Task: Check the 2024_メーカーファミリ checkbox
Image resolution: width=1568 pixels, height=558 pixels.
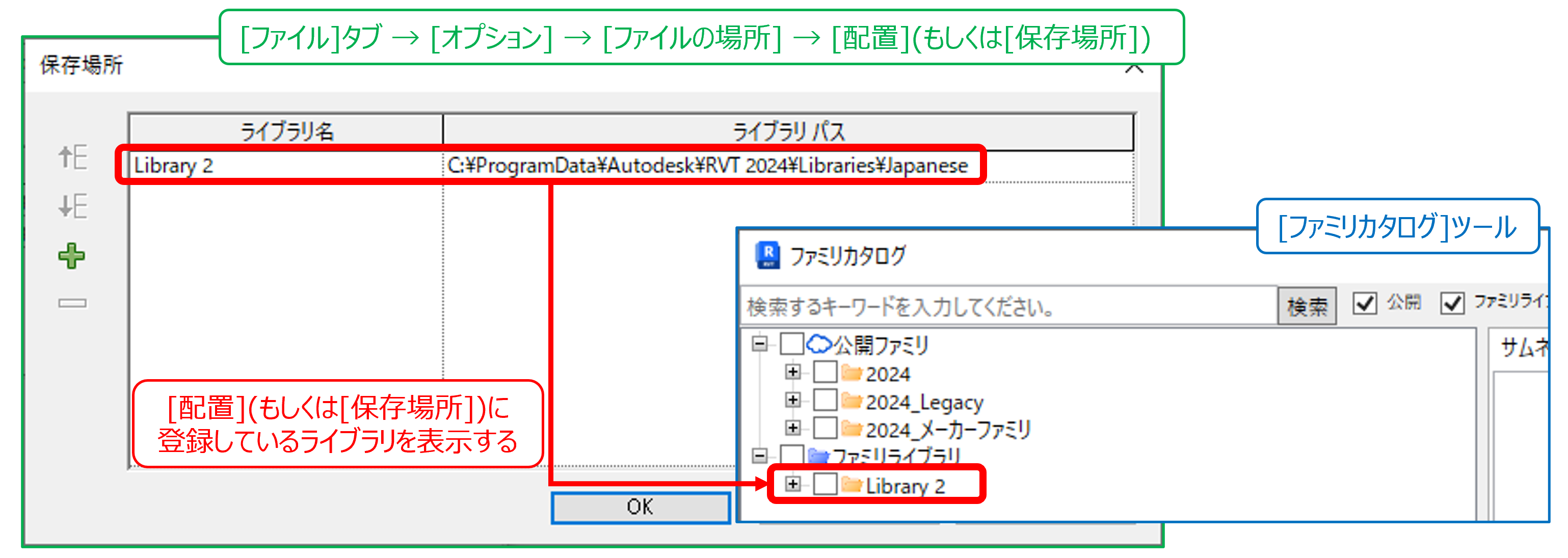Action: click(x=825, y=429)
